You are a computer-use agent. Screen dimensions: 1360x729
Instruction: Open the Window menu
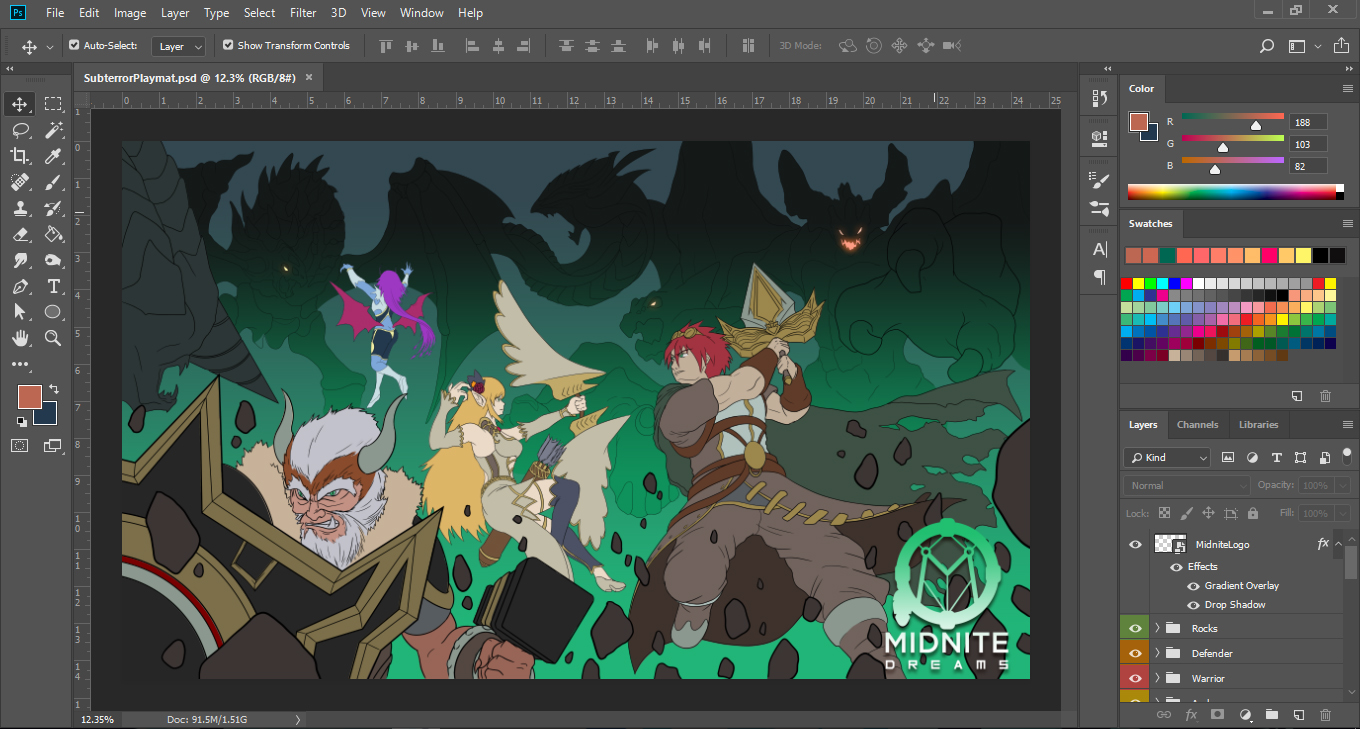coord(421,13)
